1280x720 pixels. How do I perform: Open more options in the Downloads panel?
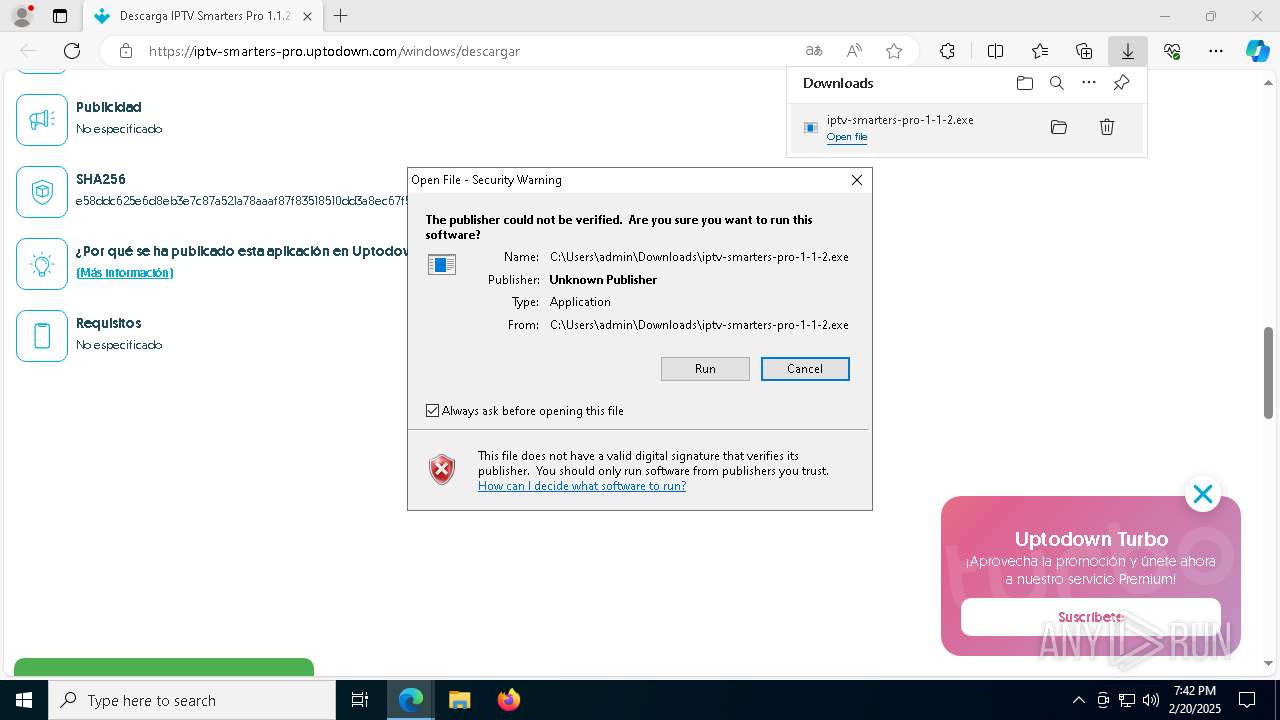click(1089, 83)
